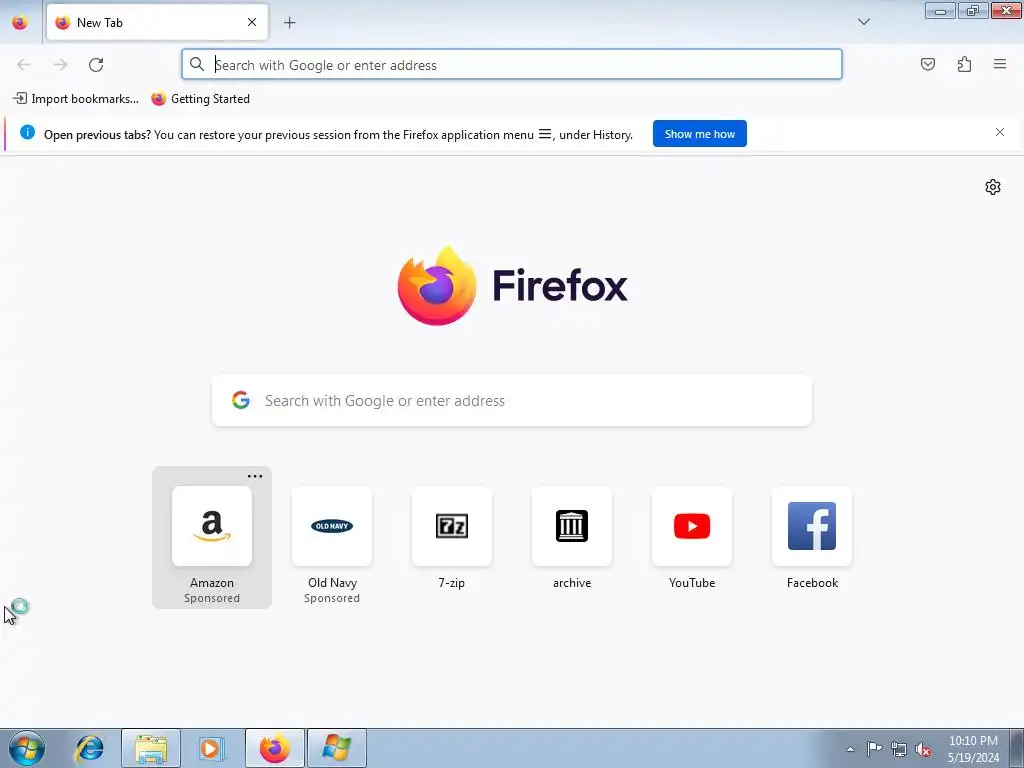Click the Firefox logo on page

coord(512,285)
